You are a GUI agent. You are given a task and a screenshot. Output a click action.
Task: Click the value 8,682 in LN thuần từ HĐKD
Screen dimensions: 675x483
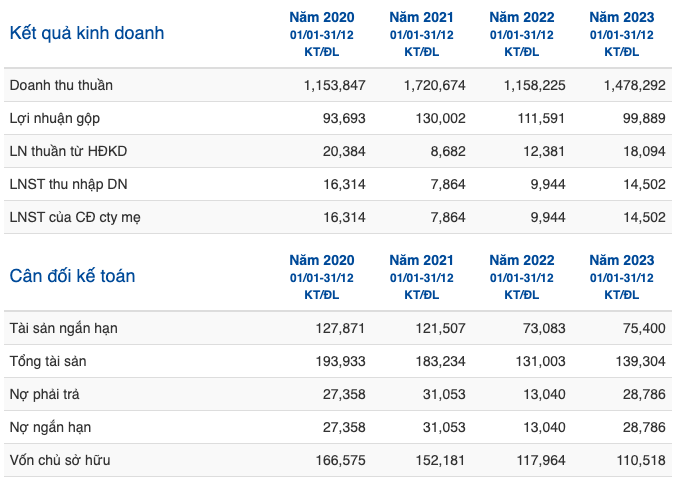tap(448, 152)
